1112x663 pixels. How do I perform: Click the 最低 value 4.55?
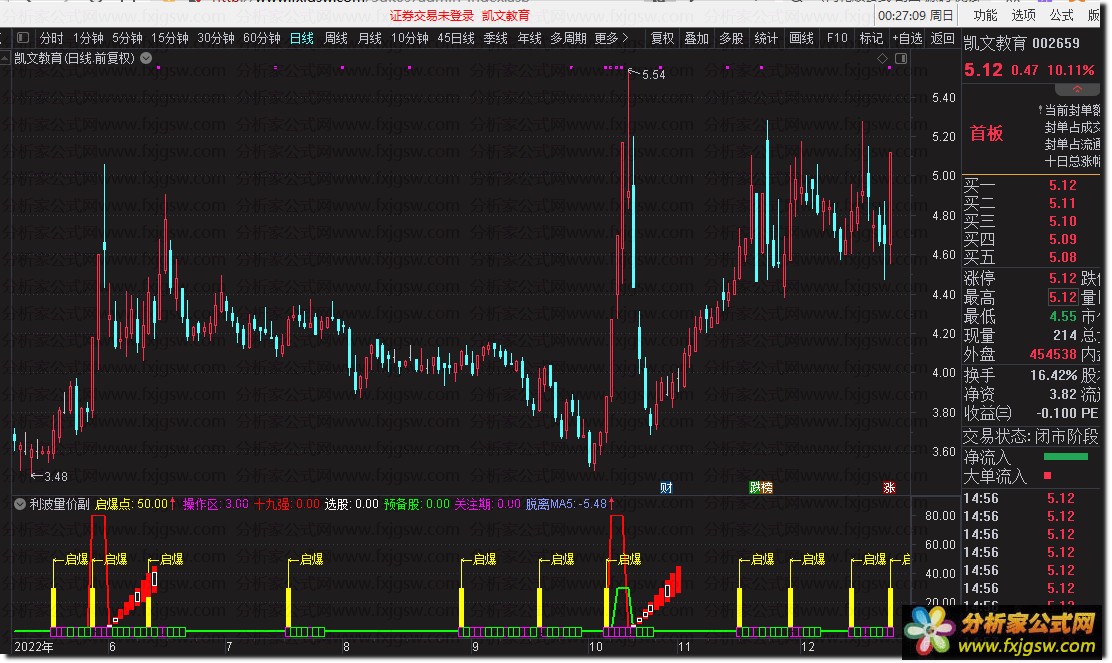[1062, 316]
